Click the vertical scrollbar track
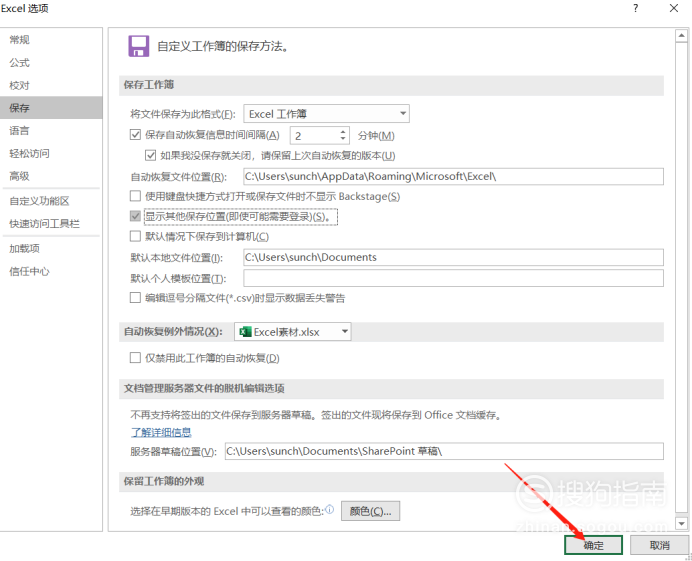 (682, 280)
